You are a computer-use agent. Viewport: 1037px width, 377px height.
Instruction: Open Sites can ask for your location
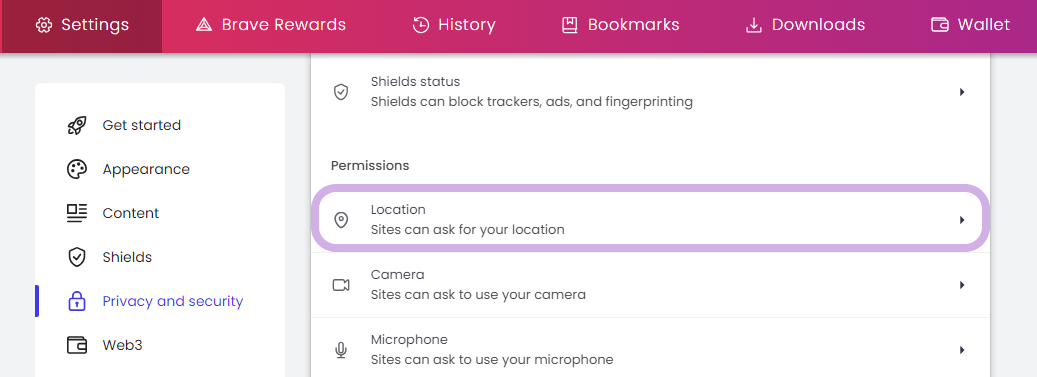[x=468, y=230]
